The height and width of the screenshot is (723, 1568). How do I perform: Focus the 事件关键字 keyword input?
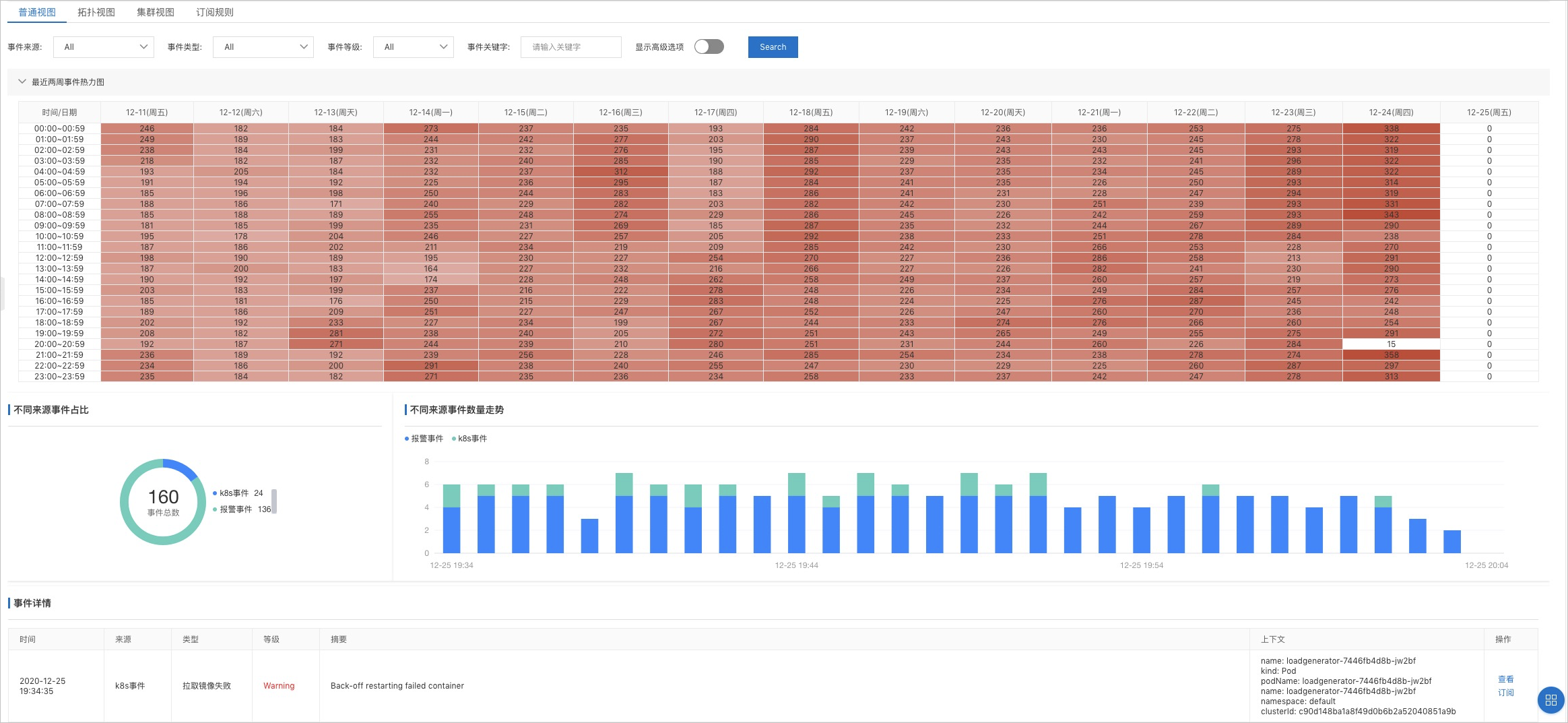tap(570, 47)
